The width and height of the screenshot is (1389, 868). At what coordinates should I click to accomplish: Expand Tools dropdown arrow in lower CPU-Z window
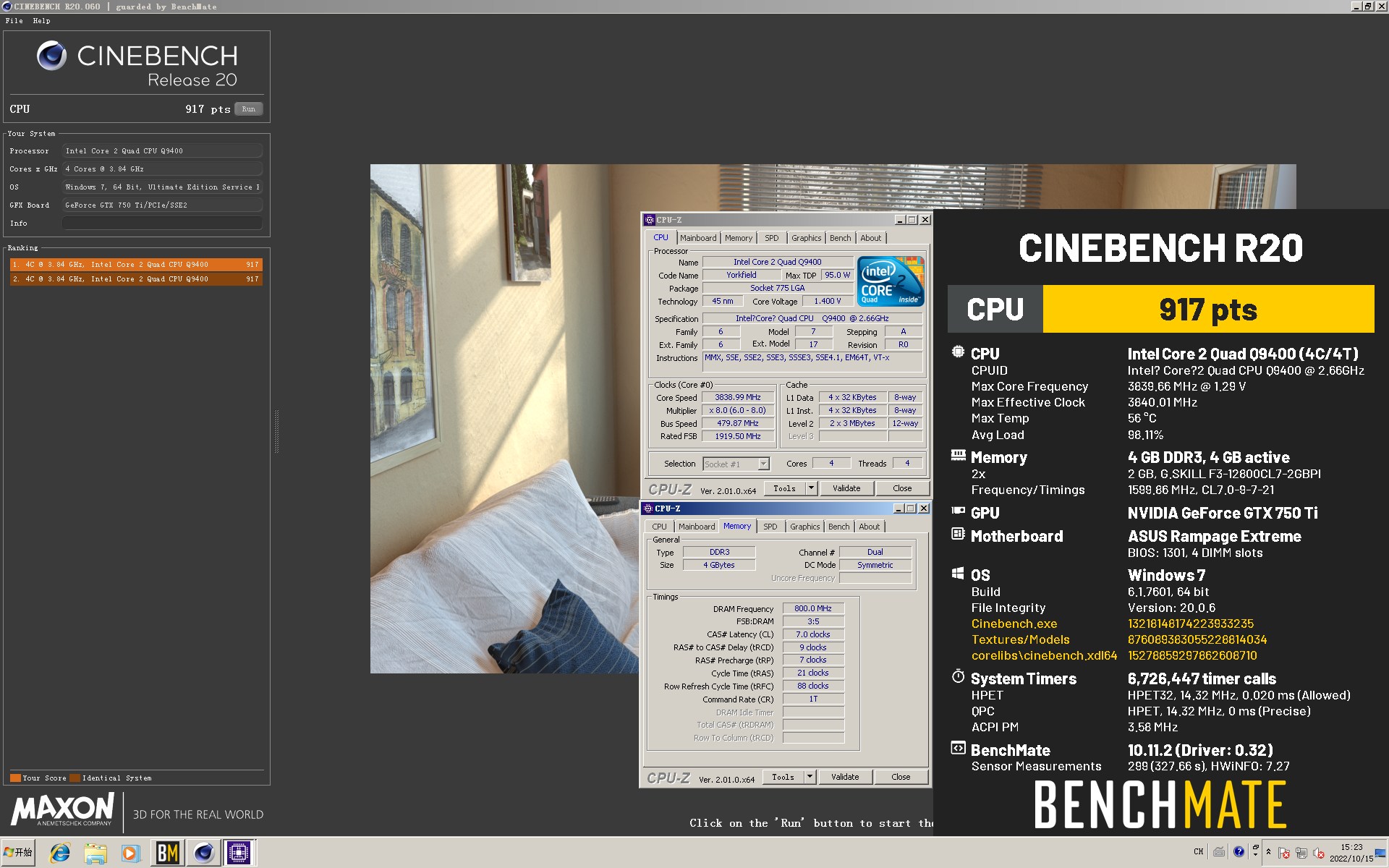(810, 777)
